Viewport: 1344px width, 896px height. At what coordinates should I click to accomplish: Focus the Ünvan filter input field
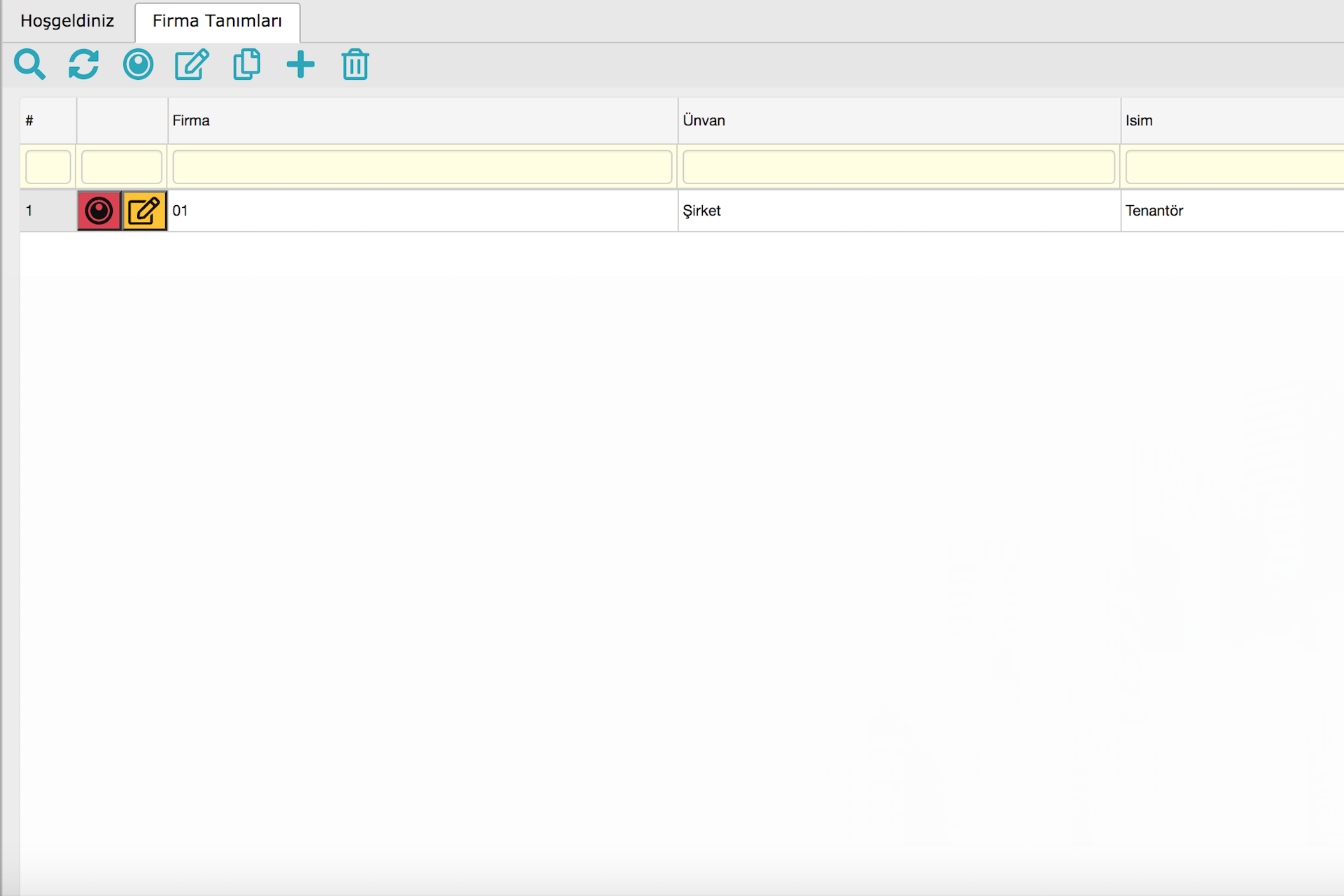coord(898,167)
